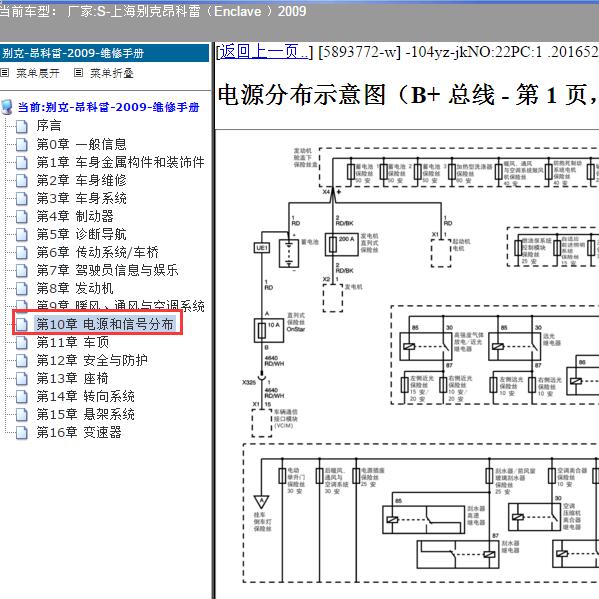Select 第10章 电源和信号分布
The height and width of the screenshot is (599, 599).
(105, 324)
